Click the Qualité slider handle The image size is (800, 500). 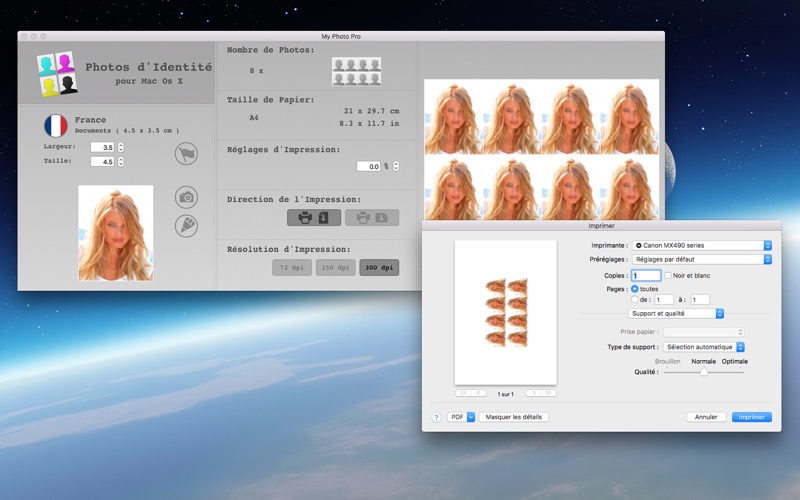coord(704,372)
